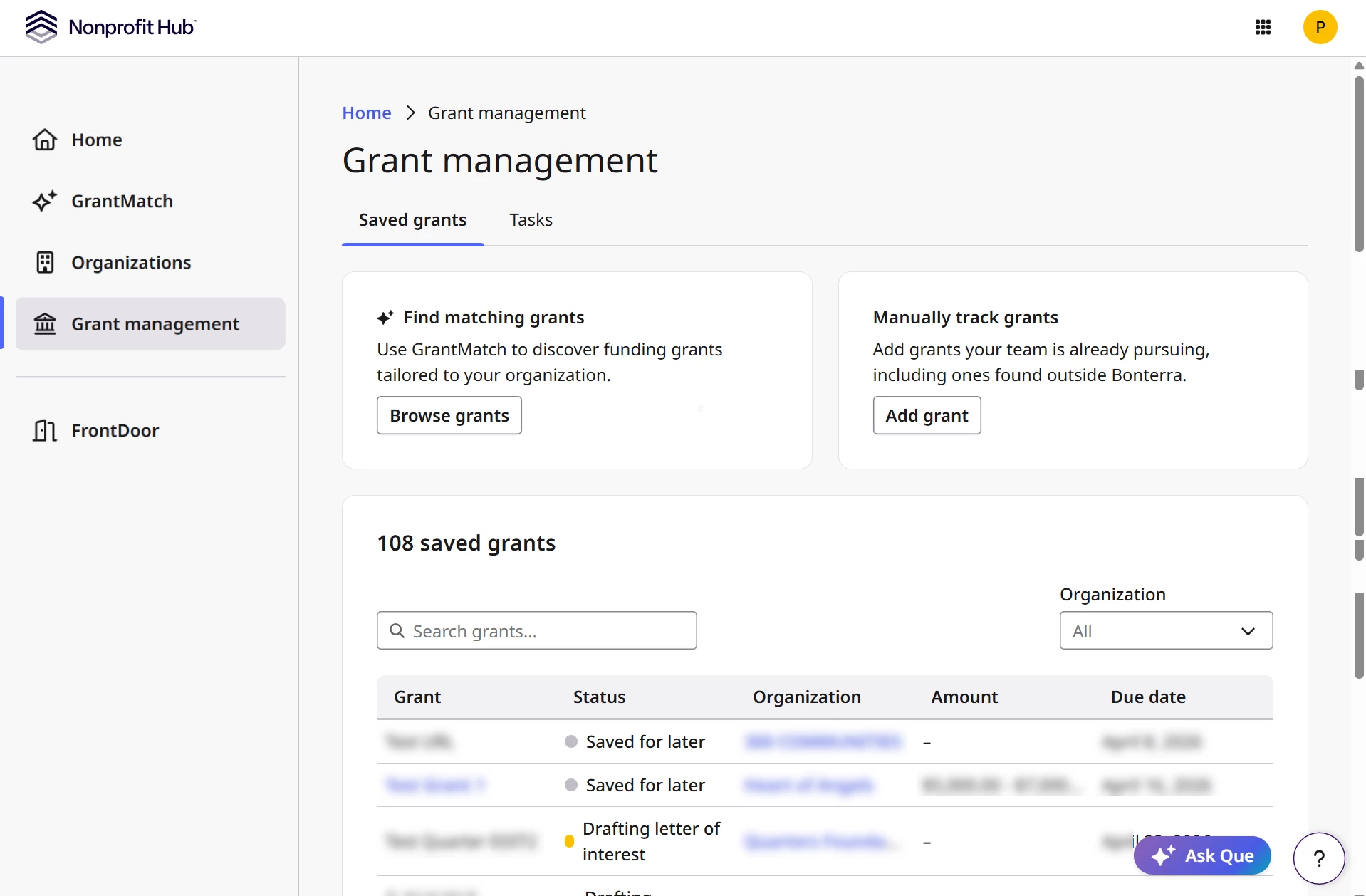Sort by the Grant column header
The height and width of the screenshot is (896, 1366).
point(417,697)
